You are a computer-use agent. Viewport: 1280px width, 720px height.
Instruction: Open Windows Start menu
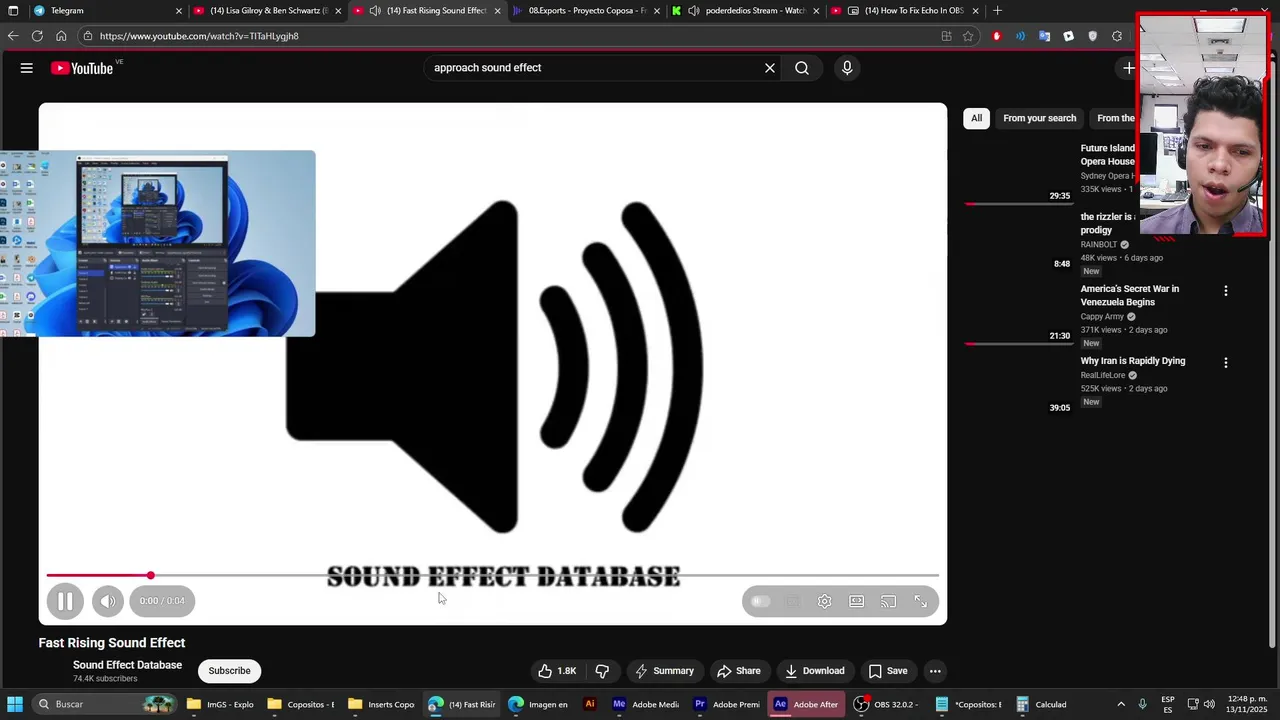[15, 704]
